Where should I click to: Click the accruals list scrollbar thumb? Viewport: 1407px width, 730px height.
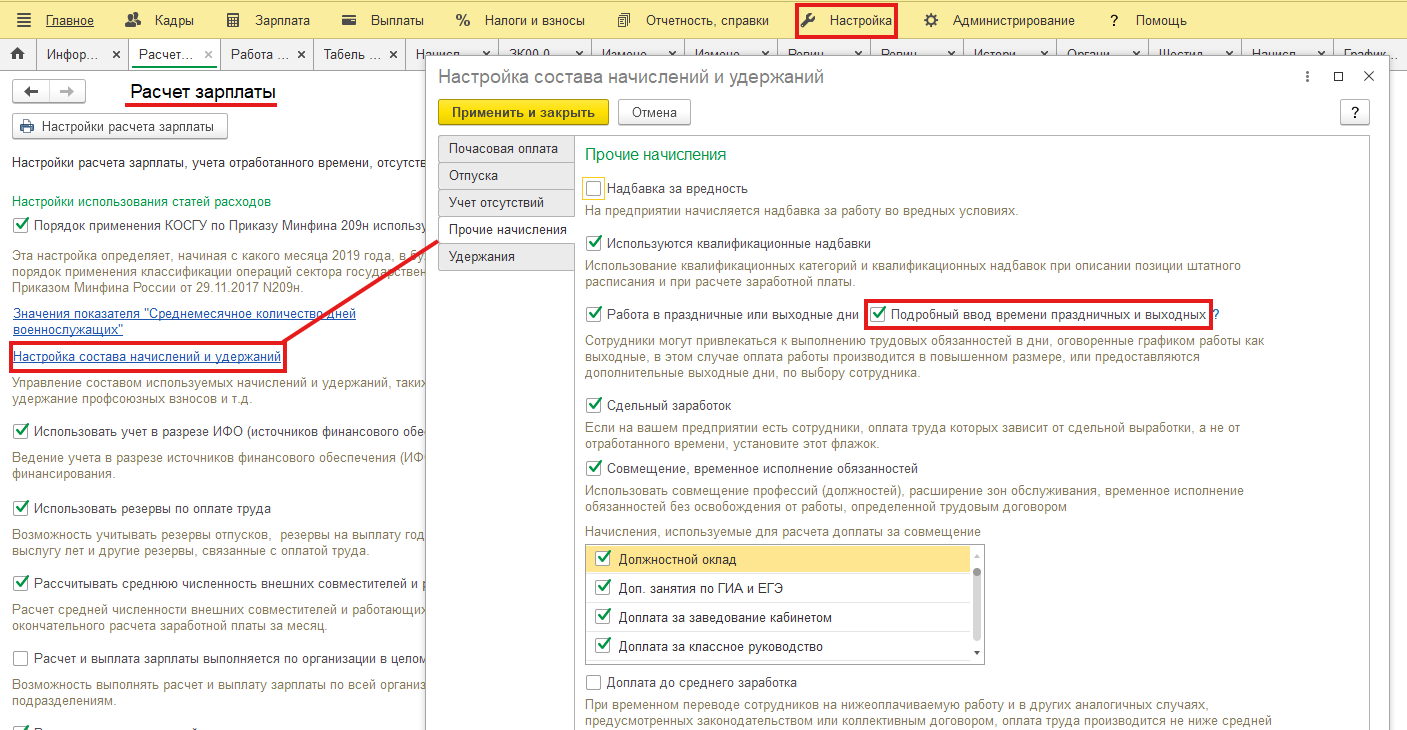pos(977,604)
